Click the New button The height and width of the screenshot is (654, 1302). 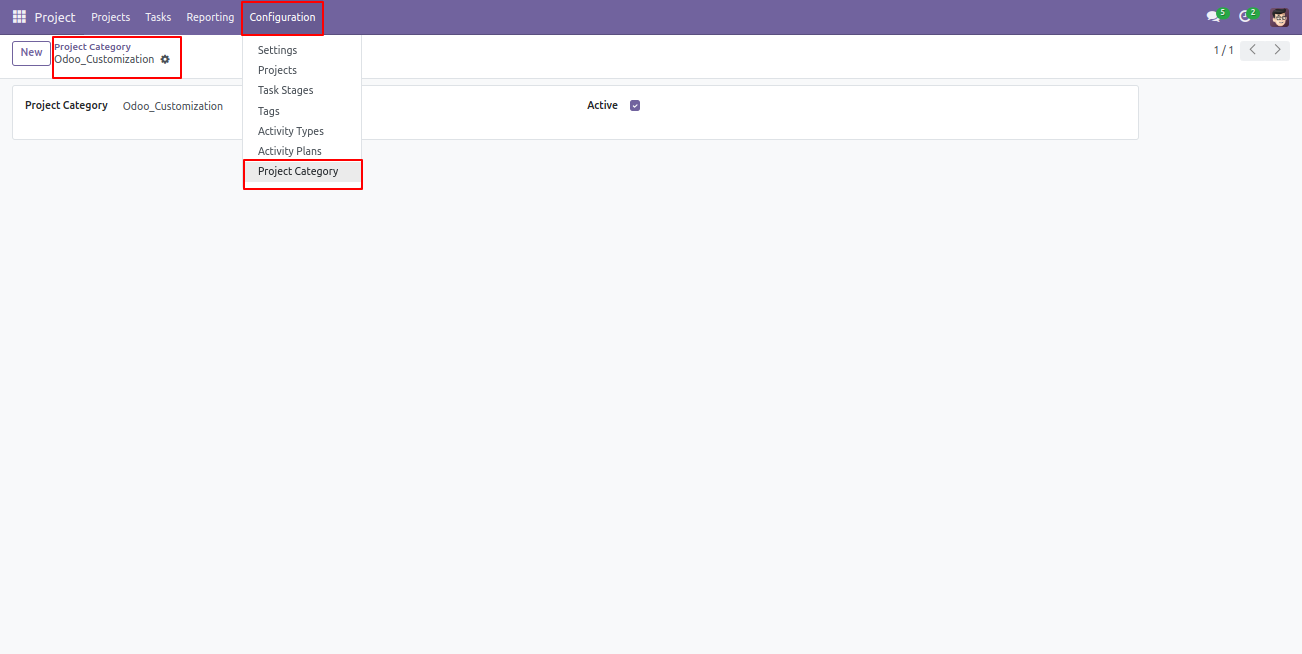tap(31, 53)
